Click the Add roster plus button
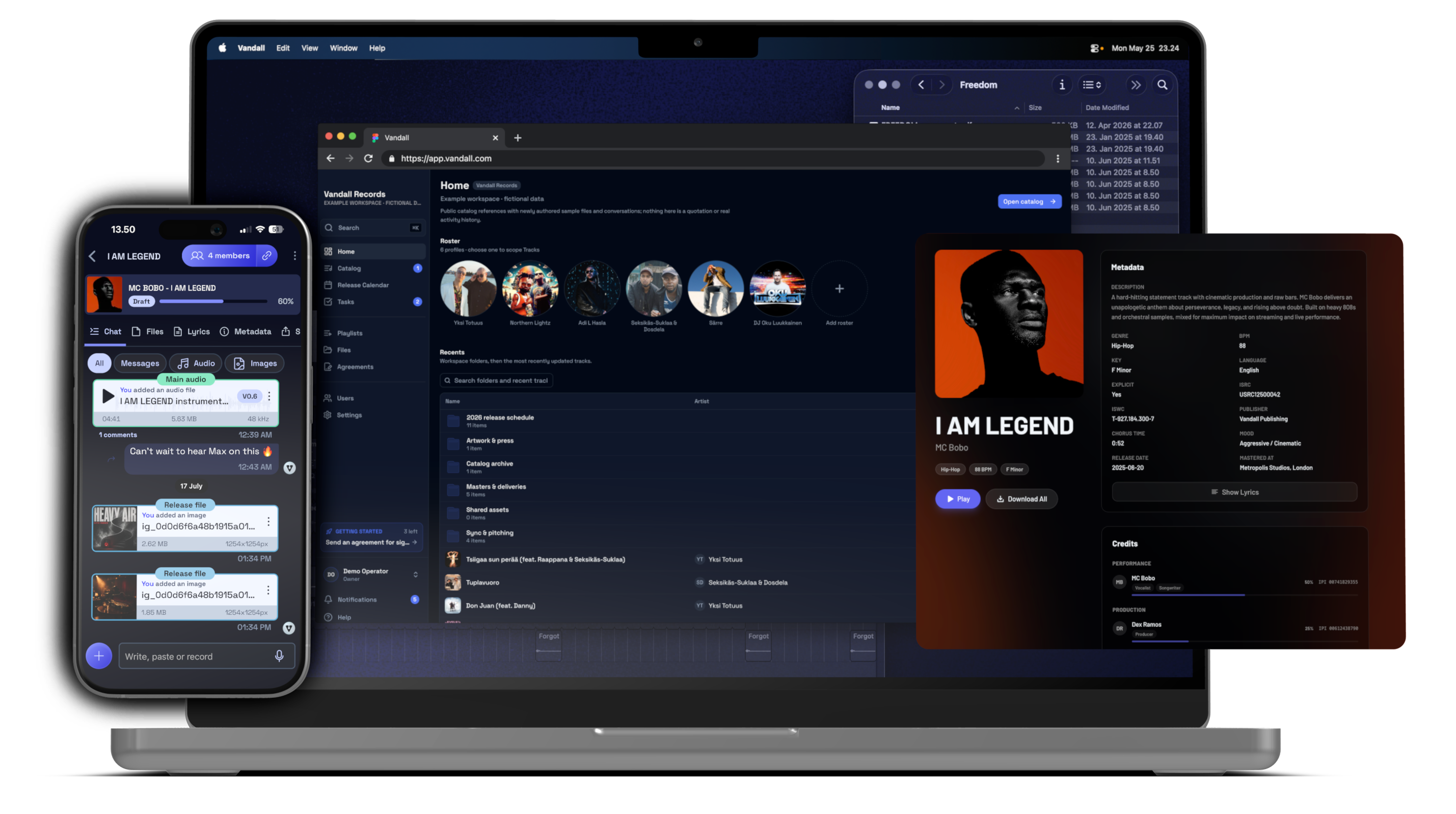 pyautogui.click(x=839, y=288)
